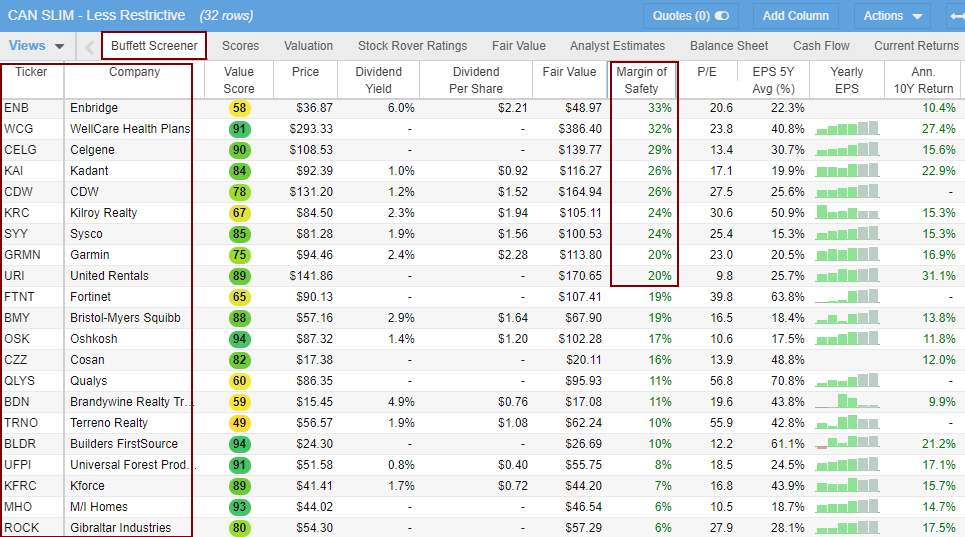Click Kilroy Realty's value score 67
965x537 pixels.
239,213
